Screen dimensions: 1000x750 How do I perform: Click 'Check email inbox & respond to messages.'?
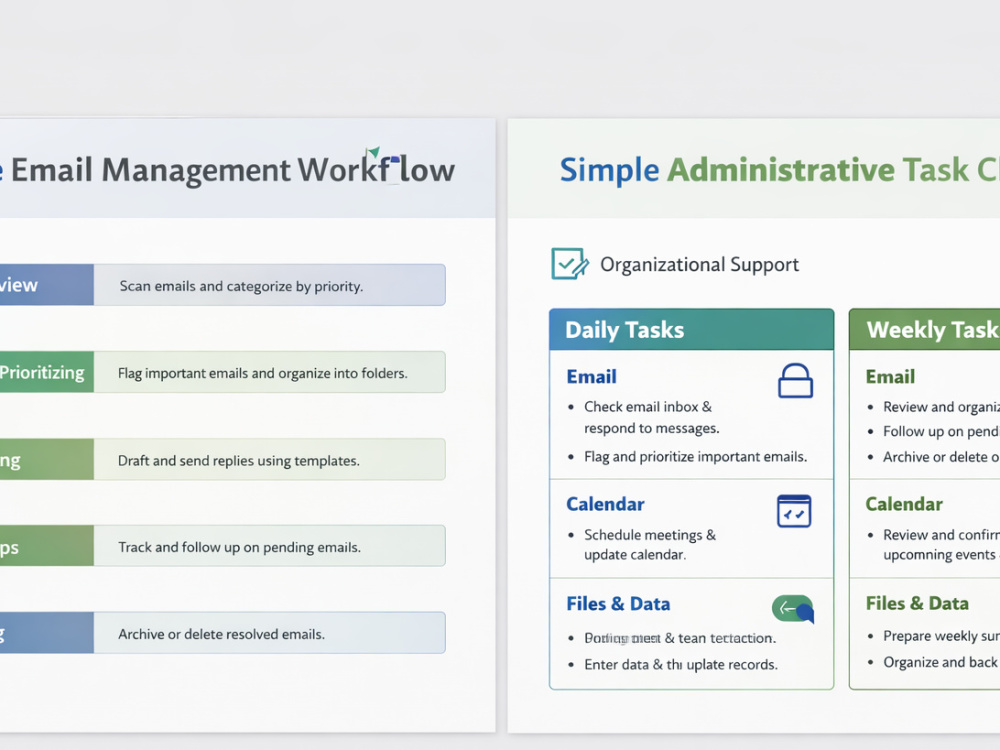click(651, 417)
